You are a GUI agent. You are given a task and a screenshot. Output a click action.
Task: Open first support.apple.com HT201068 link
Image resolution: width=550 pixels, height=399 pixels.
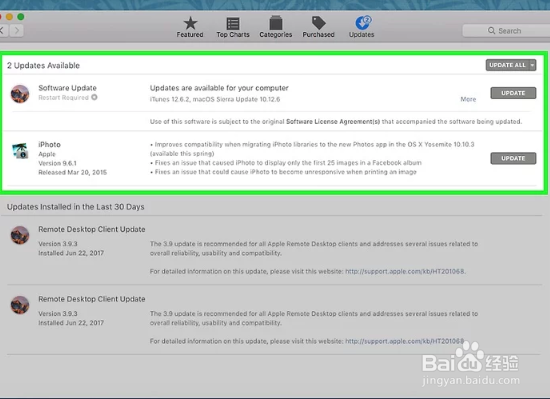click(x=405, y=271)
